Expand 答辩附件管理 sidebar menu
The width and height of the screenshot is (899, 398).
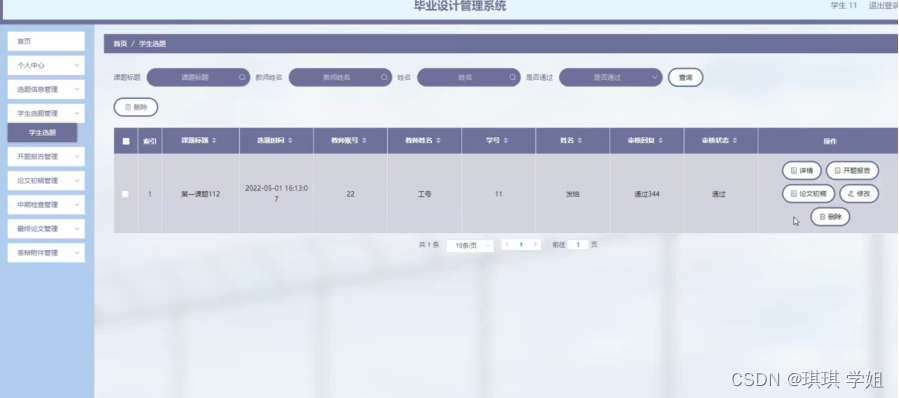[x=46, y=253]
